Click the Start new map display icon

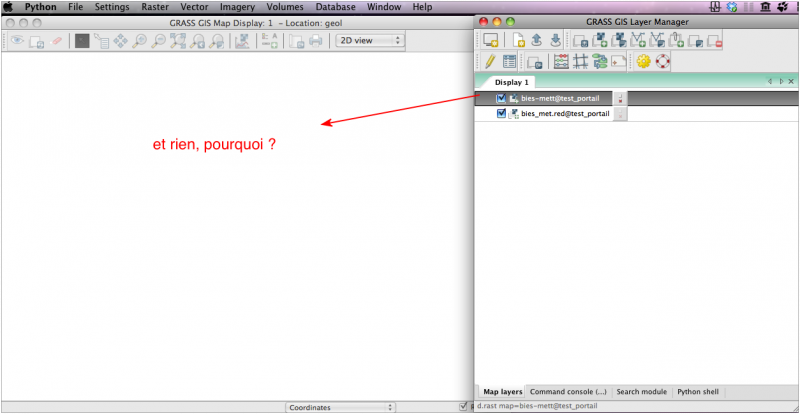[490, 41]
